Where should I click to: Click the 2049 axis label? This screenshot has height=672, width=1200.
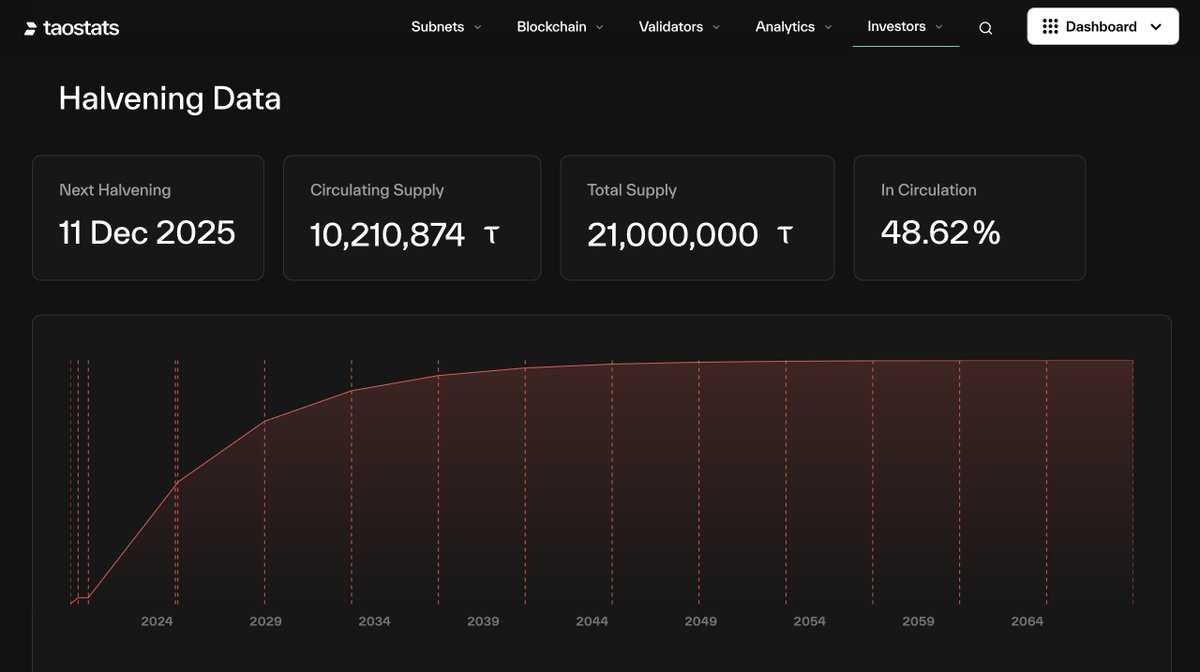point(701,621)
